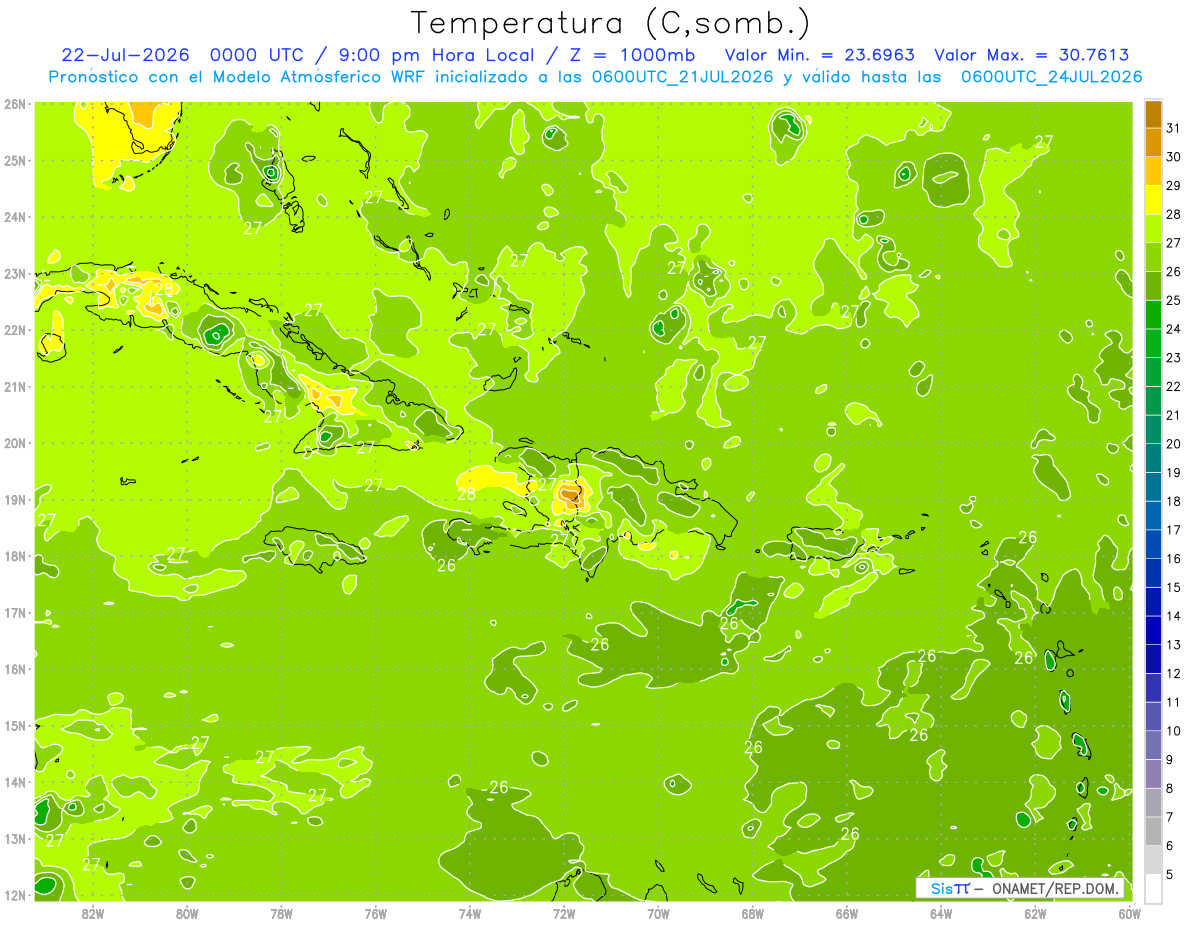Click the '68W' longitude axis label
This screenshot has width=1200, height=927.
(x=752, y=913)
